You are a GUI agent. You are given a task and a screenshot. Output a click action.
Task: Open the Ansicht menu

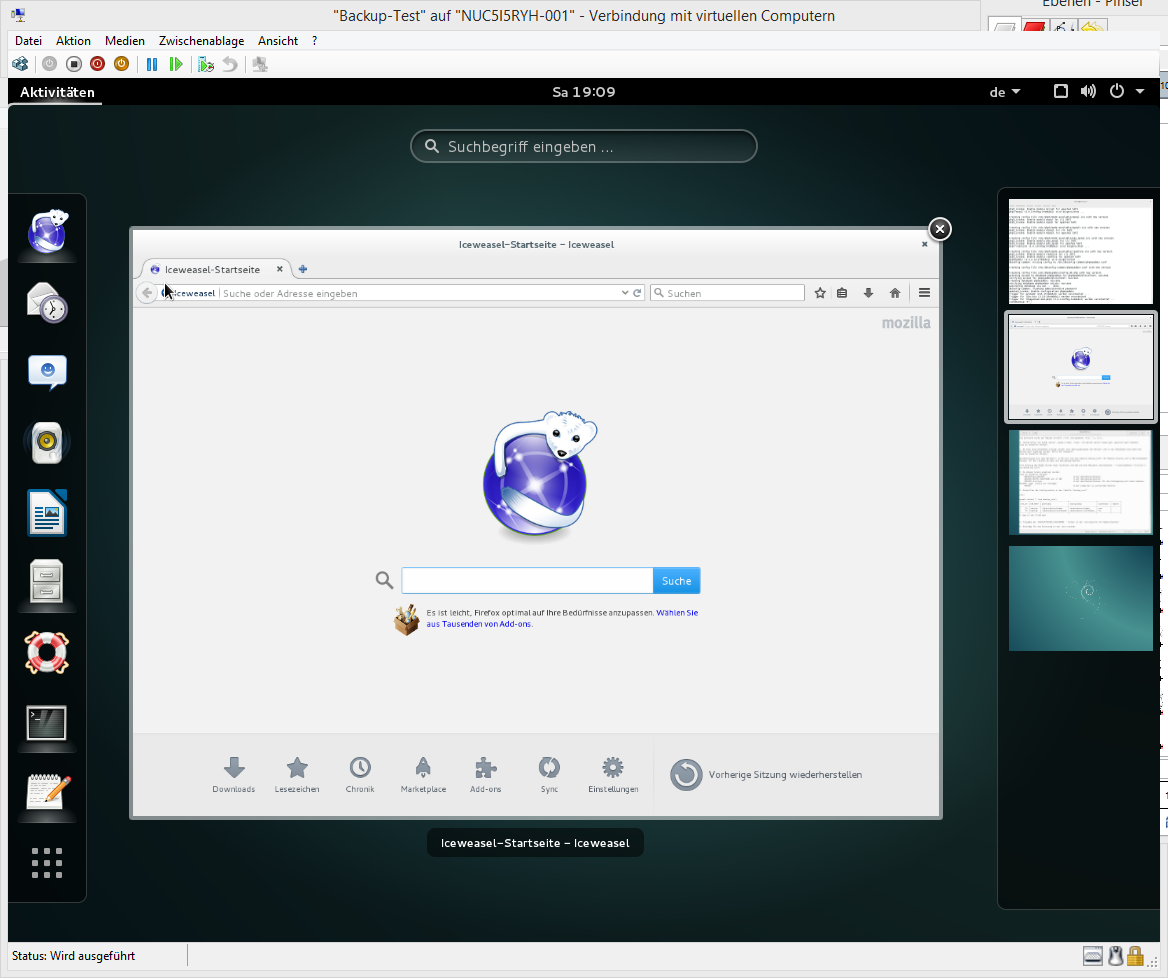click(x=278, y=41)
